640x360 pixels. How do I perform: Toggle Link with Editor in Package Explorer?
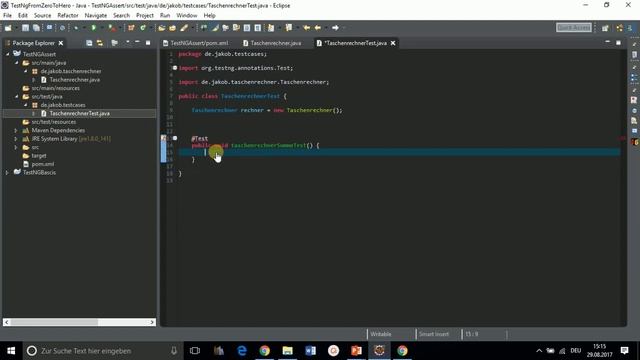100,43
